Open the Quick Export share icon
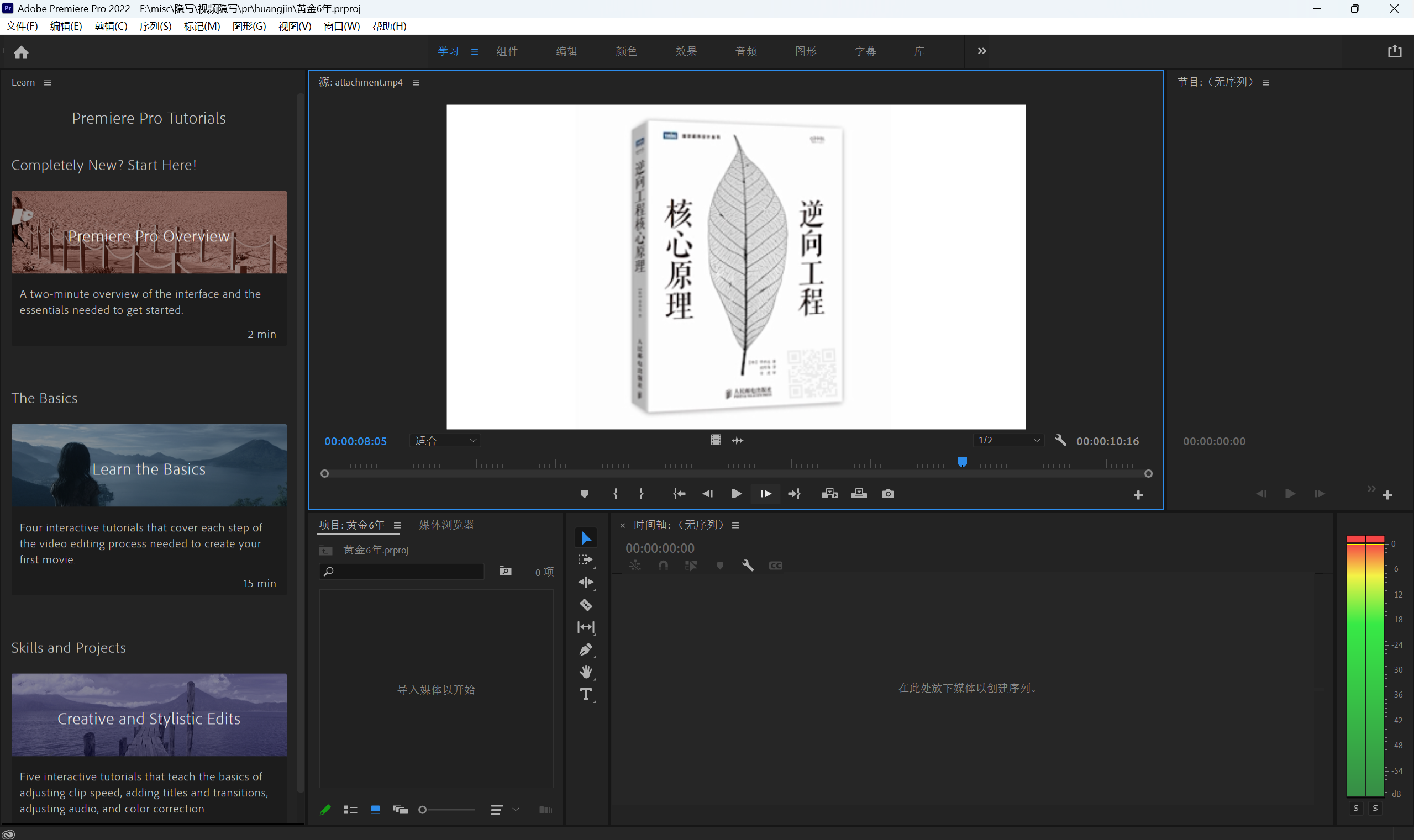 pyautogui.click(x=1394, y=51)
